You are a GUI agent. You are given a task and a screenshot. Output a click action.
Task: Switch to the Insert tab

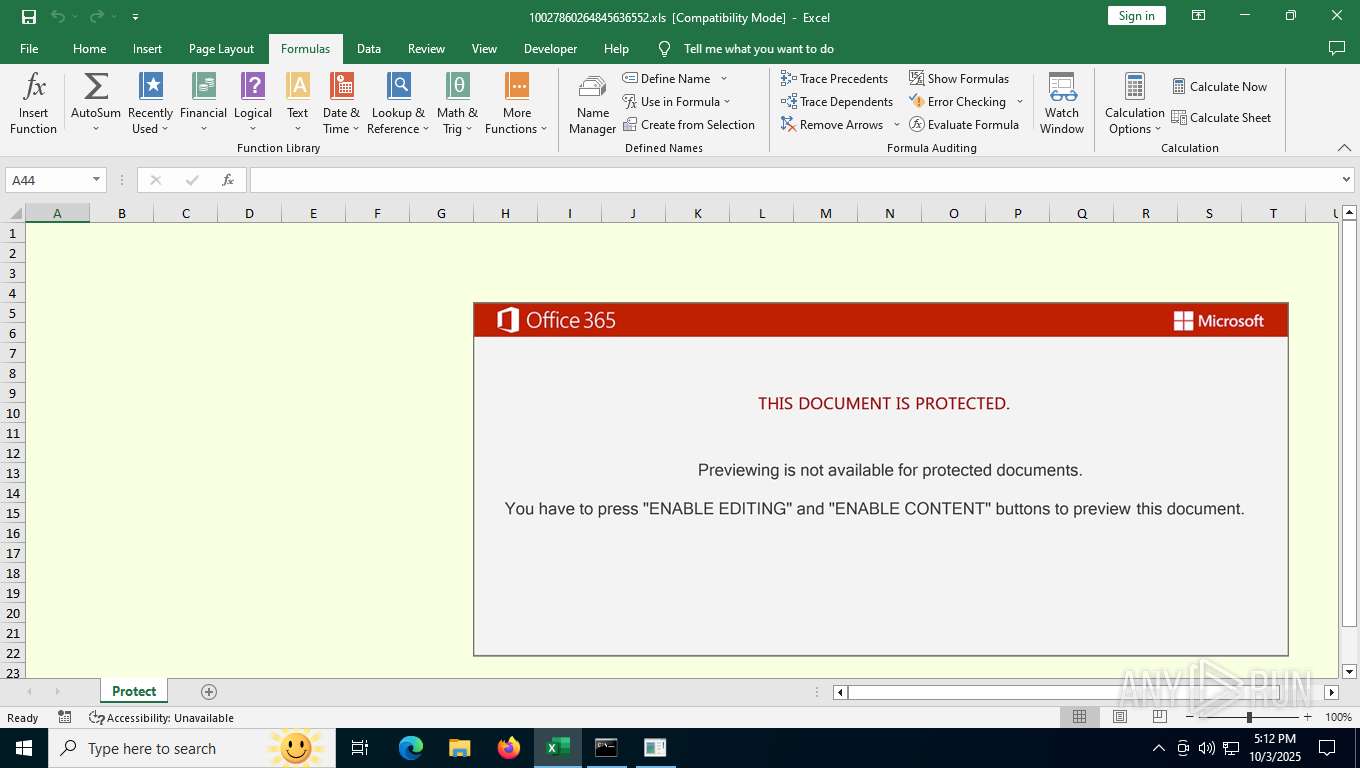tap(147, 48)
